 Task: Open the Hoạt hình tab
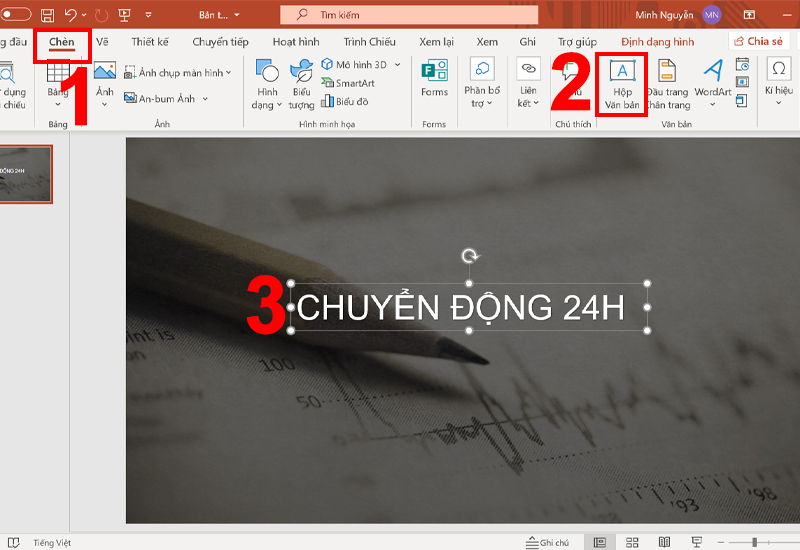coord(296,42)
